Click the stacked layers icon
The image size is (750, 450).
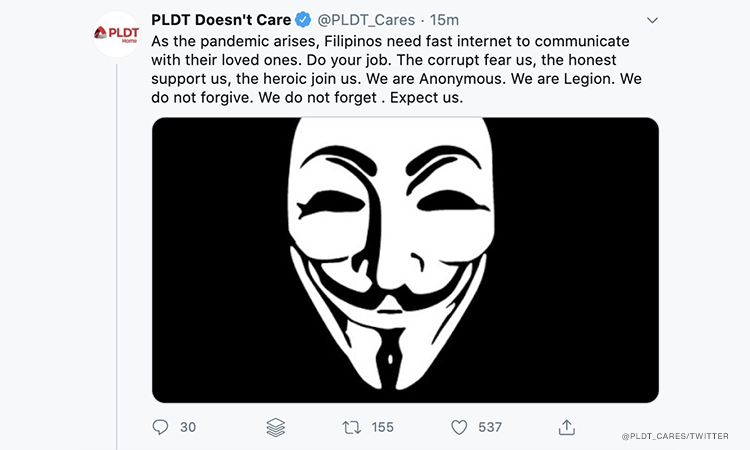[277, 427]
